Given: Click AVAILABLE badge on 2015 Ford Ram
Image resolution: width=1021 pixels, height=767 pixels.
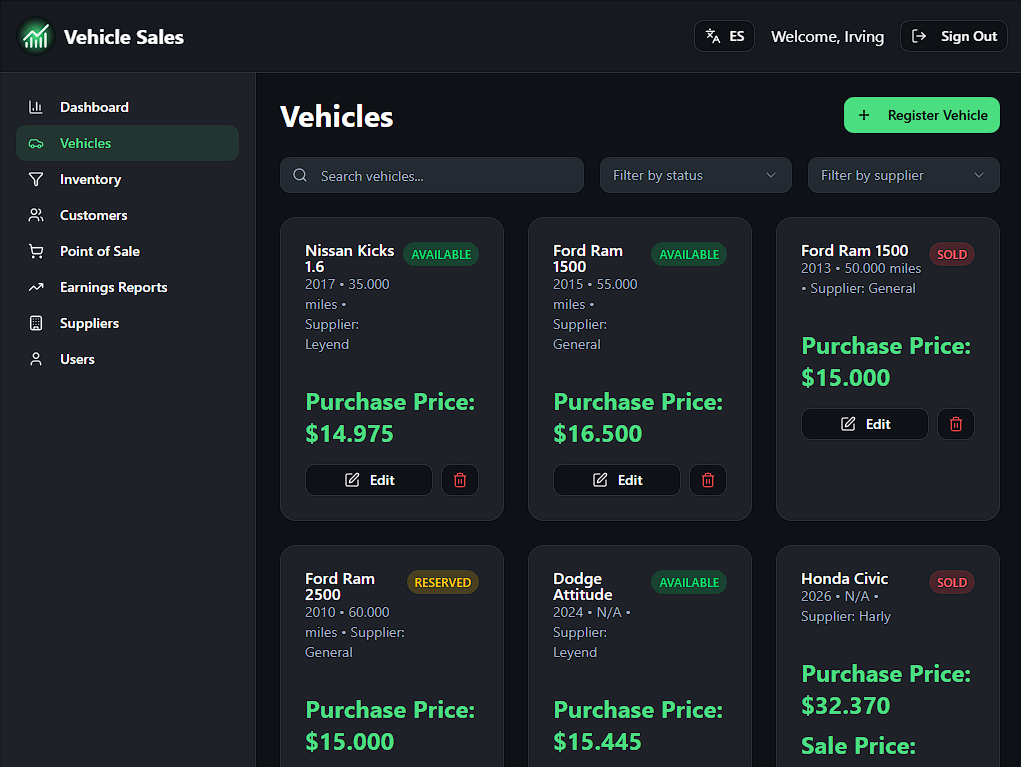Looking at the screenshot, I should click(689, 255).
